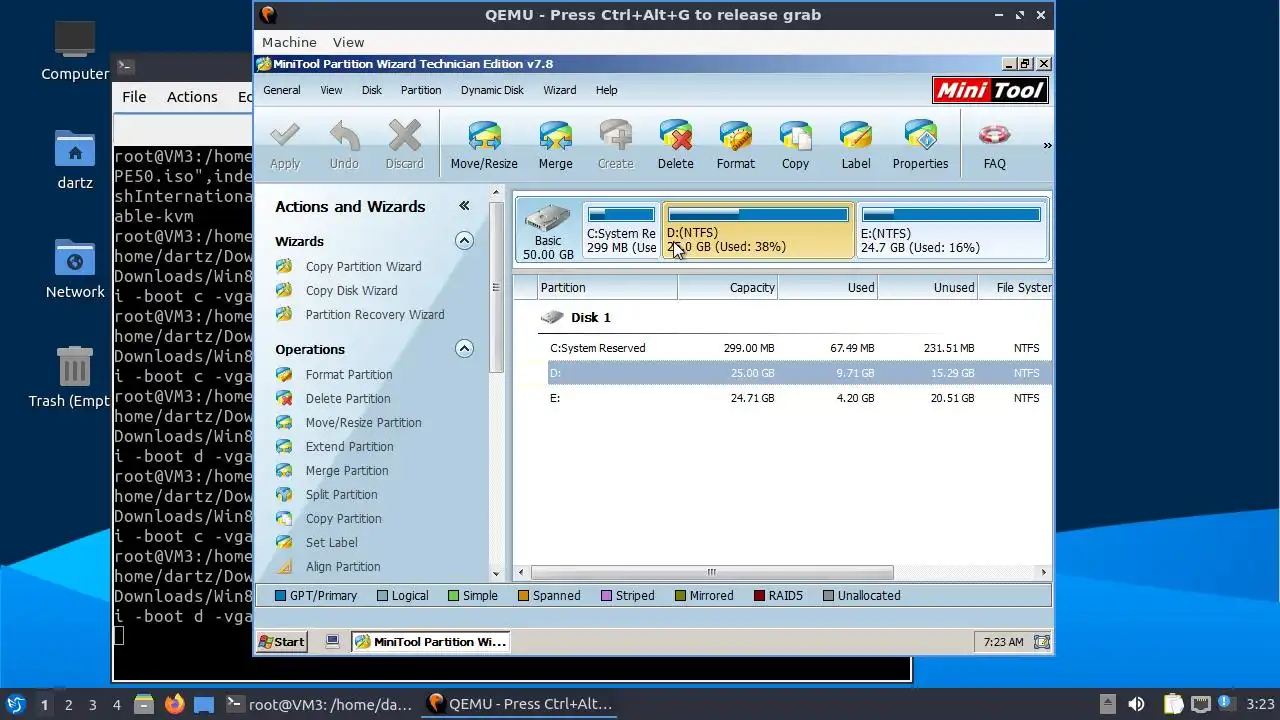Sort by Unused column header
The image size is (1280, 720).
pos(927,287)
